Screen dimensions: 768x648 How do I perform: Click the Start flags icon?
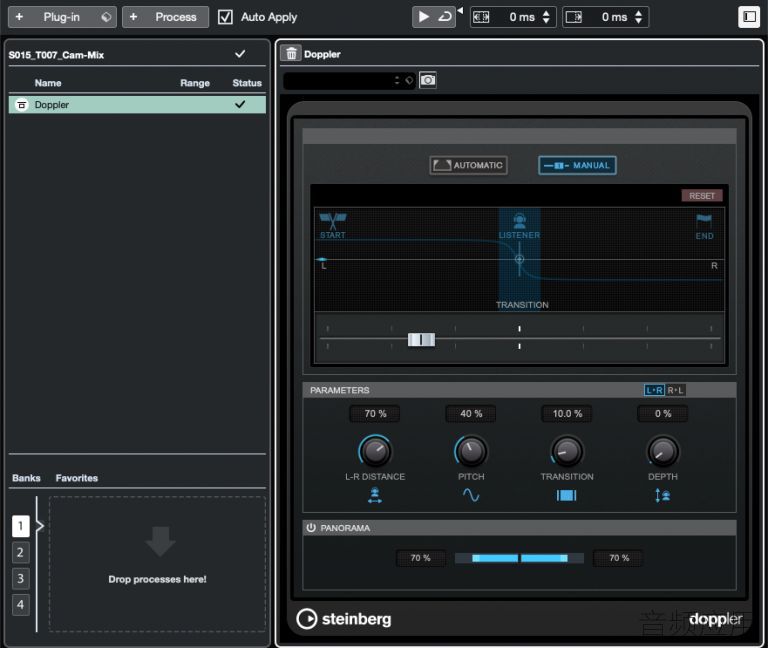(333, 221)
